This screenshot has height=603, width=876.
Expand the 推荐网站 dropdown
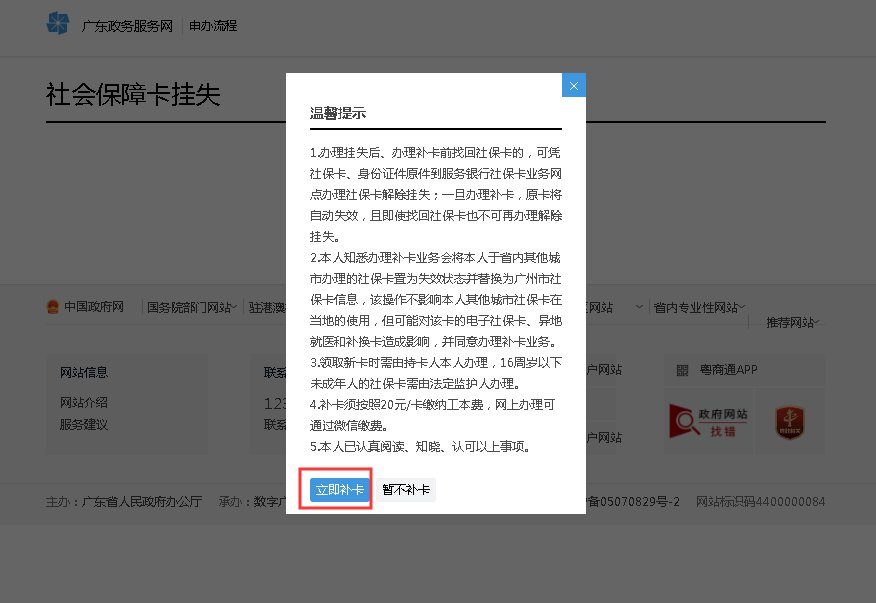[793, 322]
